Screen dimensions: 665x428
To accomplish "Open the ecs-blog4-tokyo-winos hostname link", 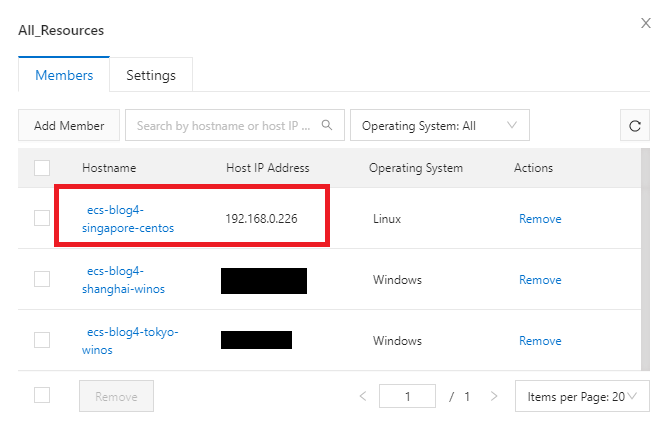I will (x=130, y=341).
